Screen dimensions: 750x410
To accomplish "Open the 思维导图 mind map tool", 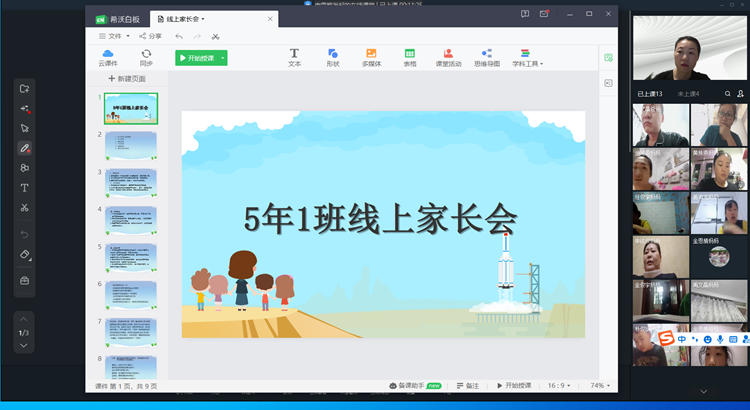I will point(486,57).
